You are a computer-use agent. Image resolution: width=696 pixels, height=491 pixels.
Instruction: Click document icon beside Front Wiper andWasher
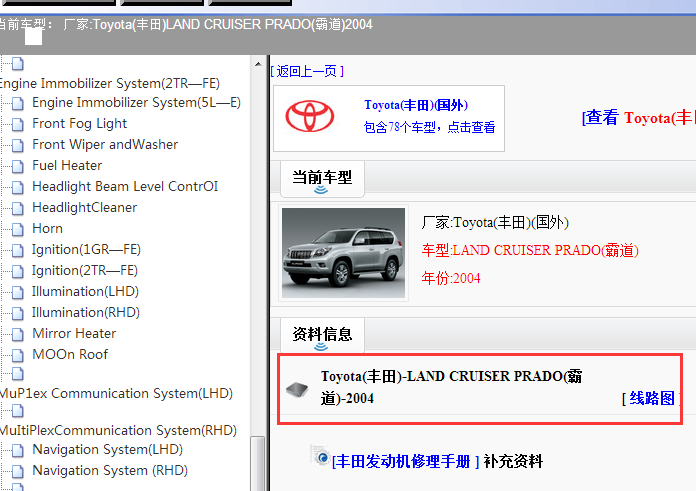pos(18,145)
